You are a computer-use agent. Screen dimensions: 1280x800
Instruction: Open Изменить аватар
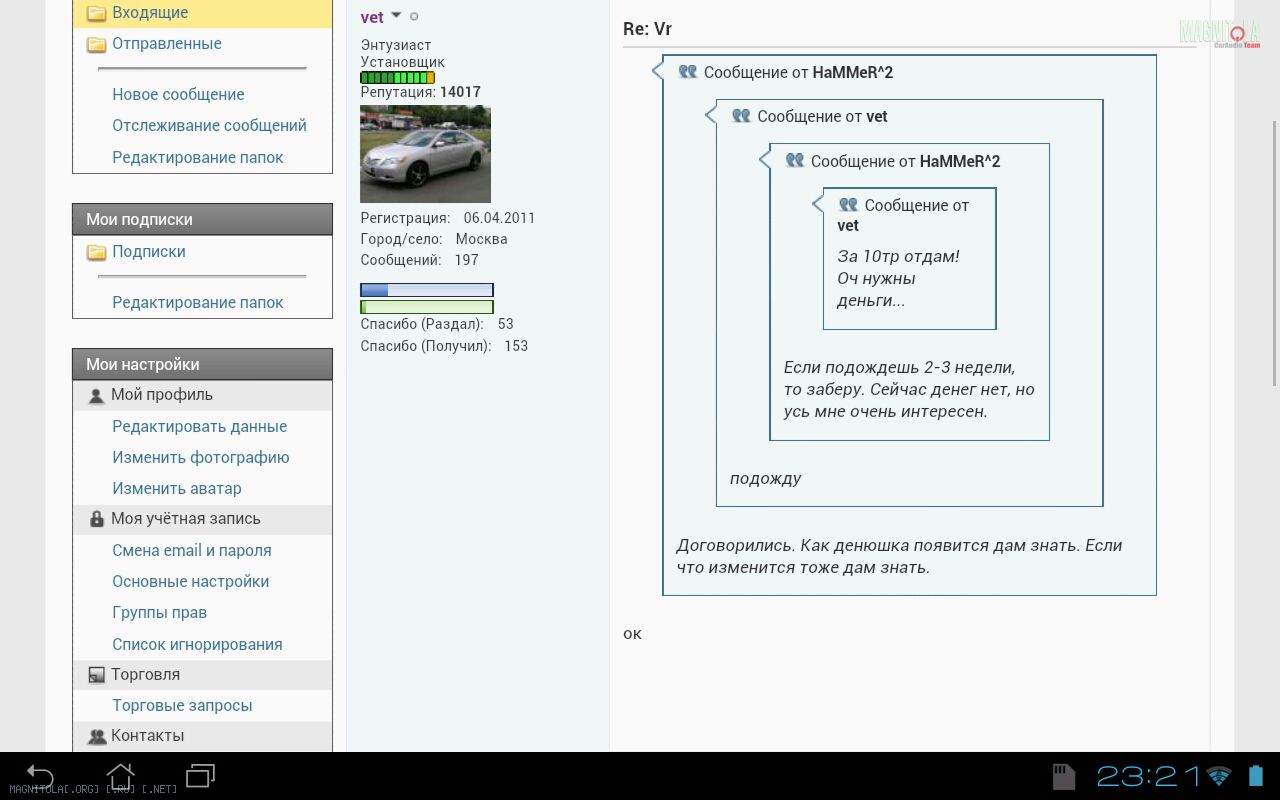pos(177,488)
